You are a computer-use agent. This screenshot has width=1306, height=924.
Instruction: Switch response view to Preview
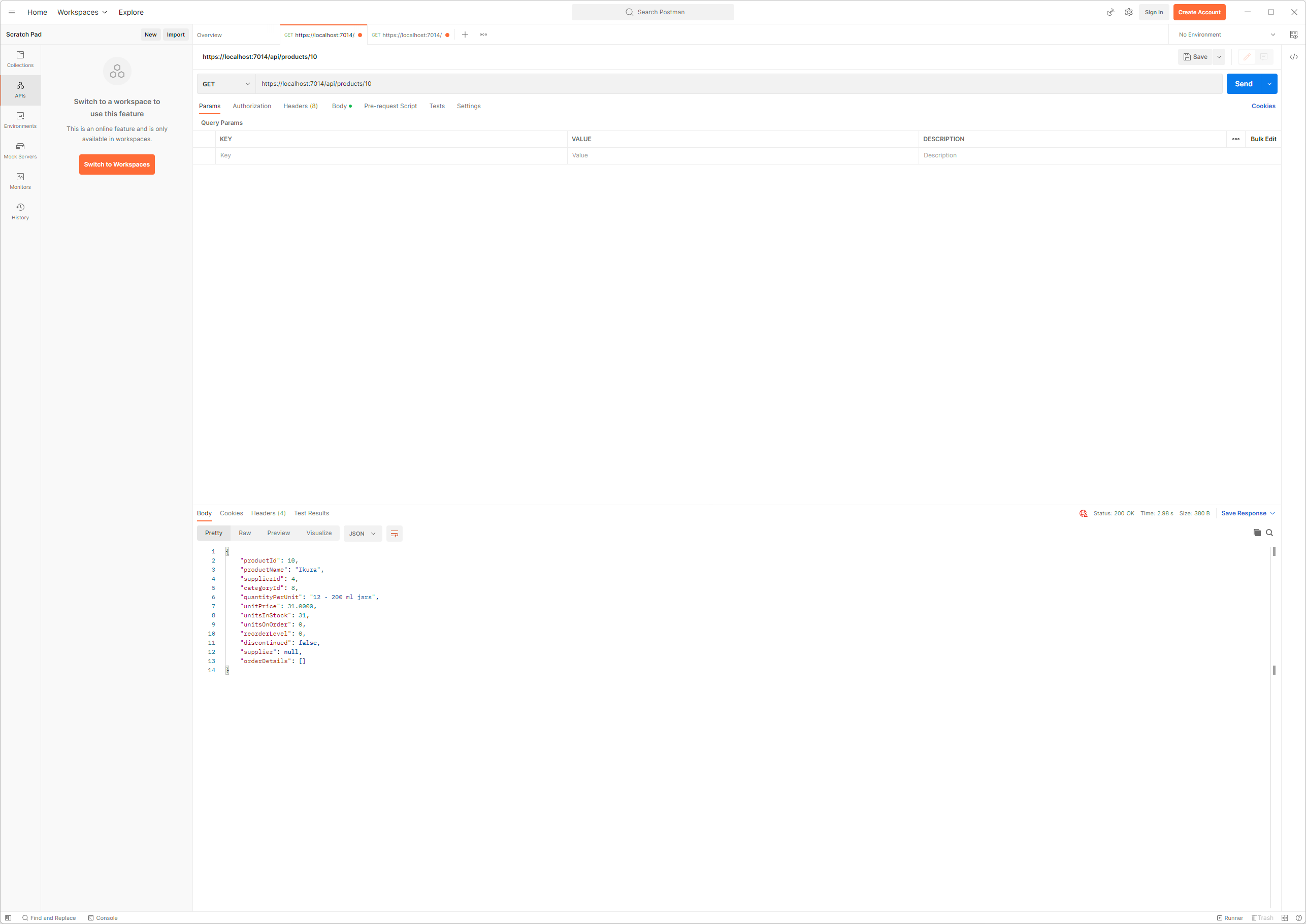(278, 533)
